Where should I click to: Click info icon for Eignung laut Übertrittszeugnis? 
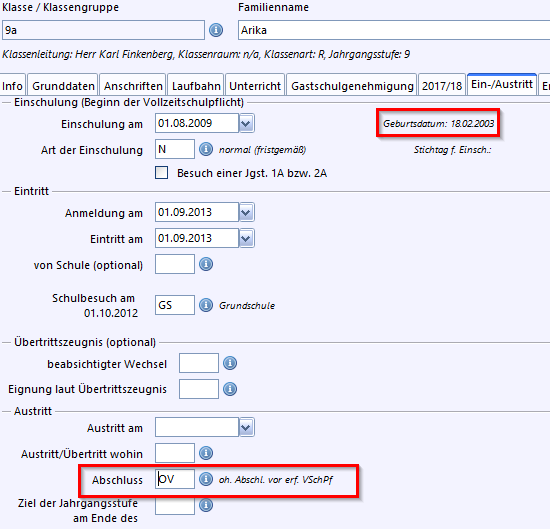[230, 389]
